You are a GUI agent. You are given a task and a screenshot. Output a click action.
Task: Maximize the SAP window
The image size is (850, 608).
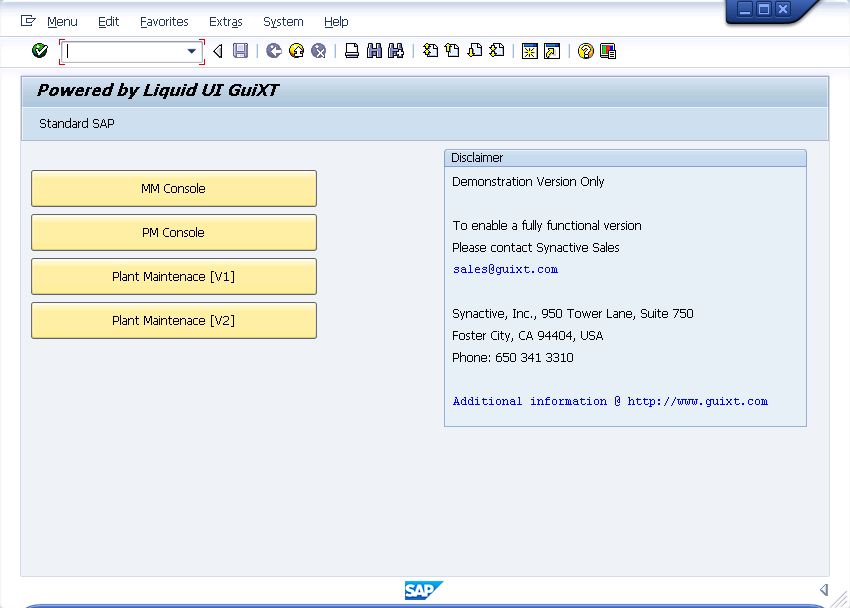tap(764, 9)
